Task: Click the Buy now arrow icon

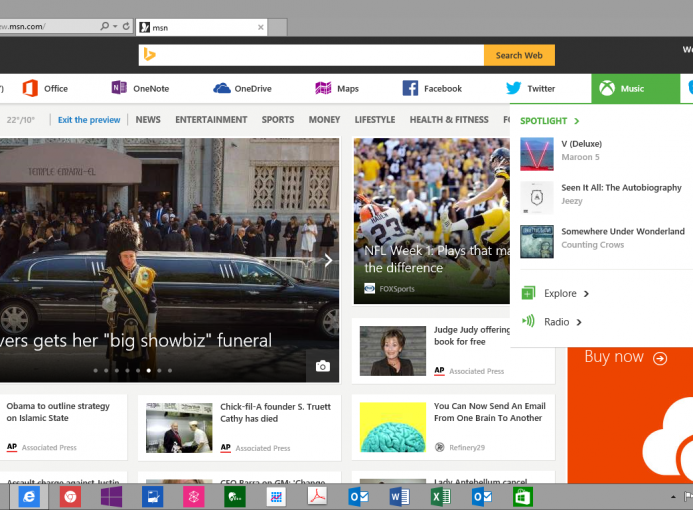Action: (660, 358)
